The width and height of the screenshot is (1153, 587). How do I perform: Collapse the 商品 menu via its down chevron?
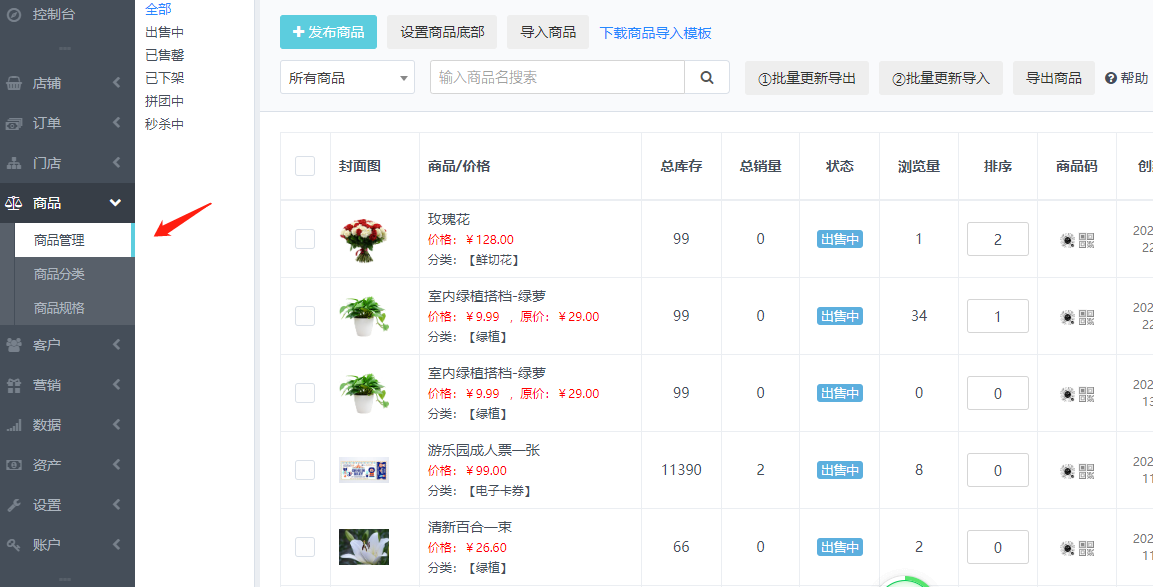(x=115, y=202)
